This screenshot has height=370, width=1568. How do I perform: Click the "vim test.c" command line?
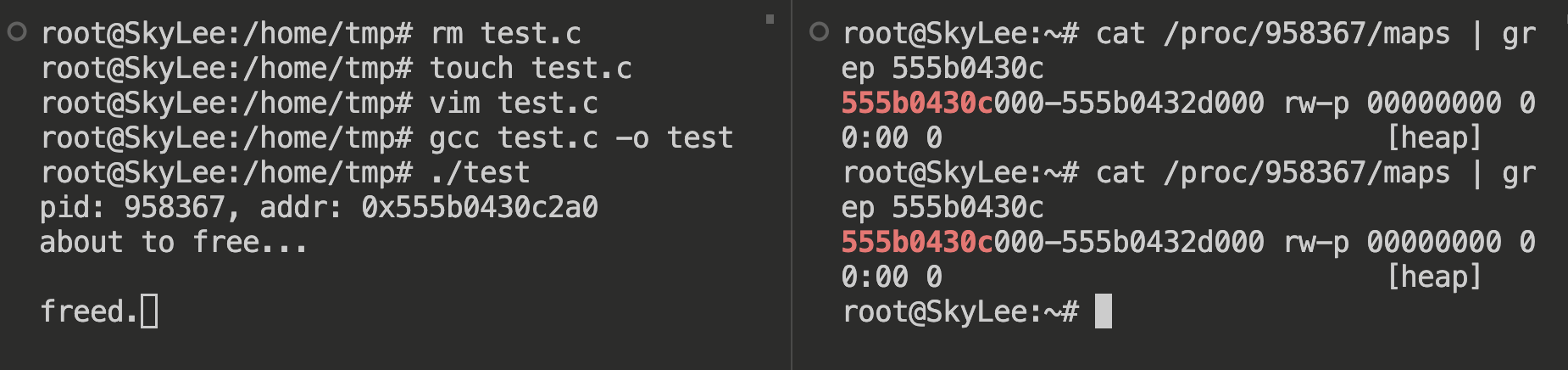coord(514,104)
